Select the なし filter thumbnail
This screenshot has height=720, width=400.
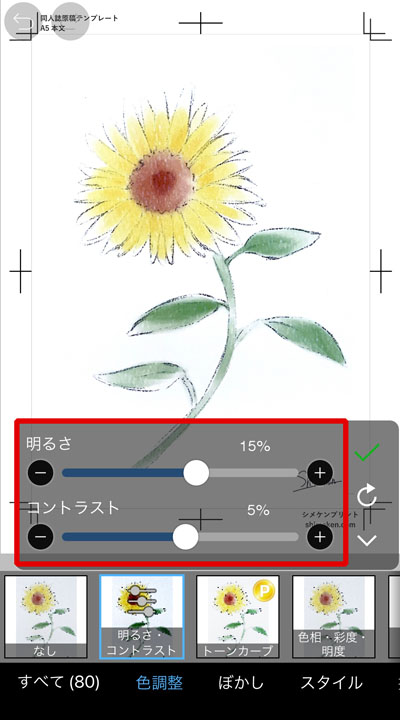point(45,617)
